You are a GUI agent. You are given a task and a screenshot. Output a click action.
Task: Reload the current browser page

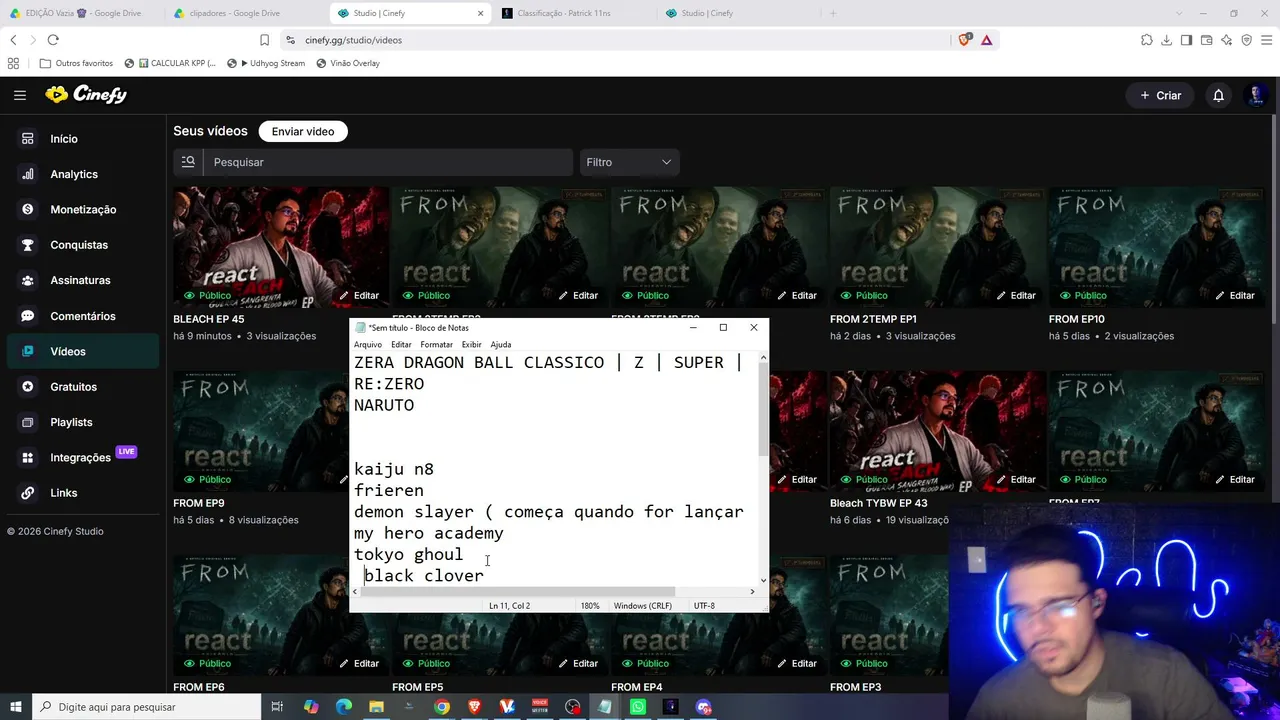pos(53,40)
